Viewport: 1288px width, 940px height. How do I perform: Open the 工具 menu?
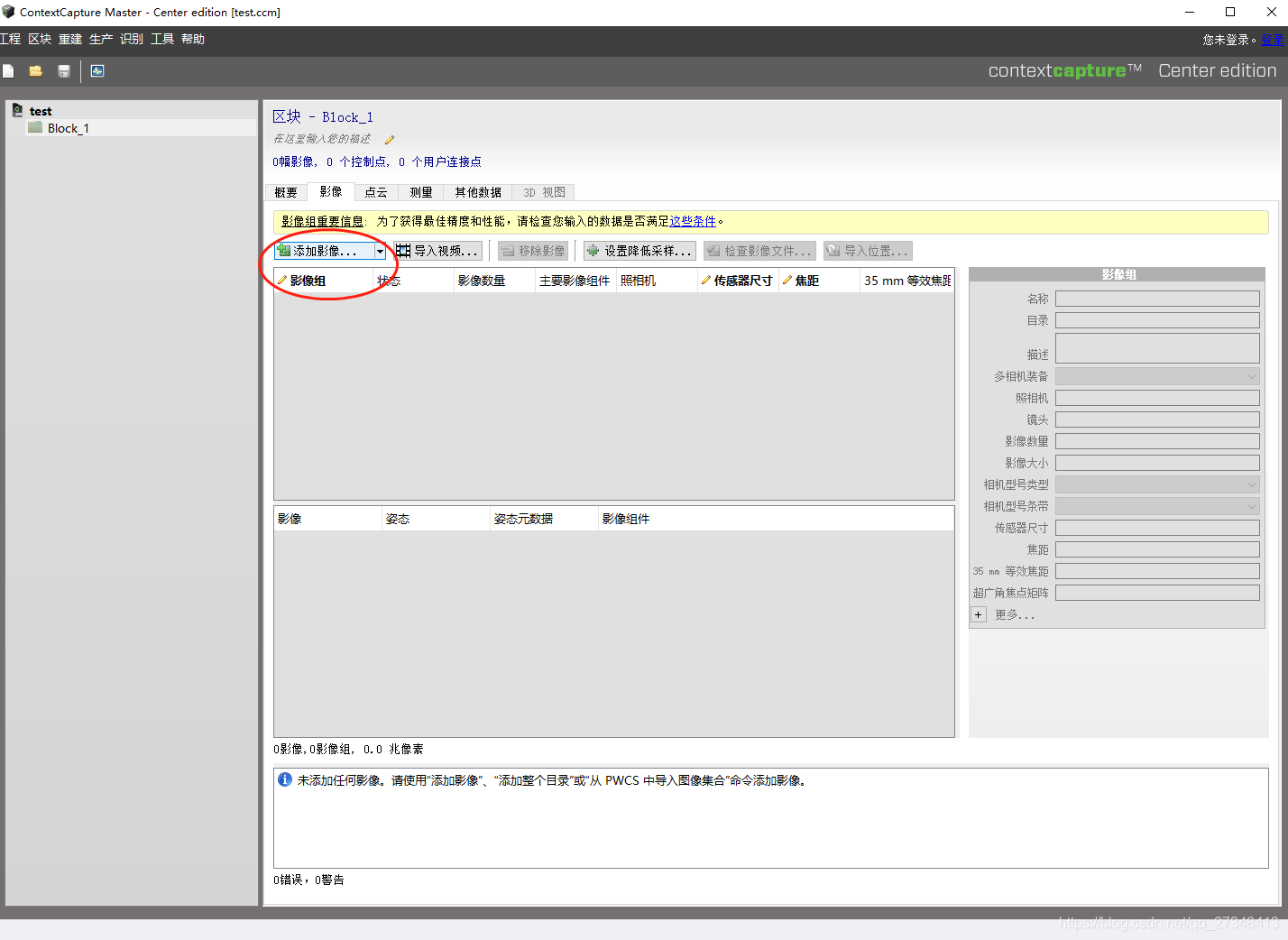pos(162,39)
